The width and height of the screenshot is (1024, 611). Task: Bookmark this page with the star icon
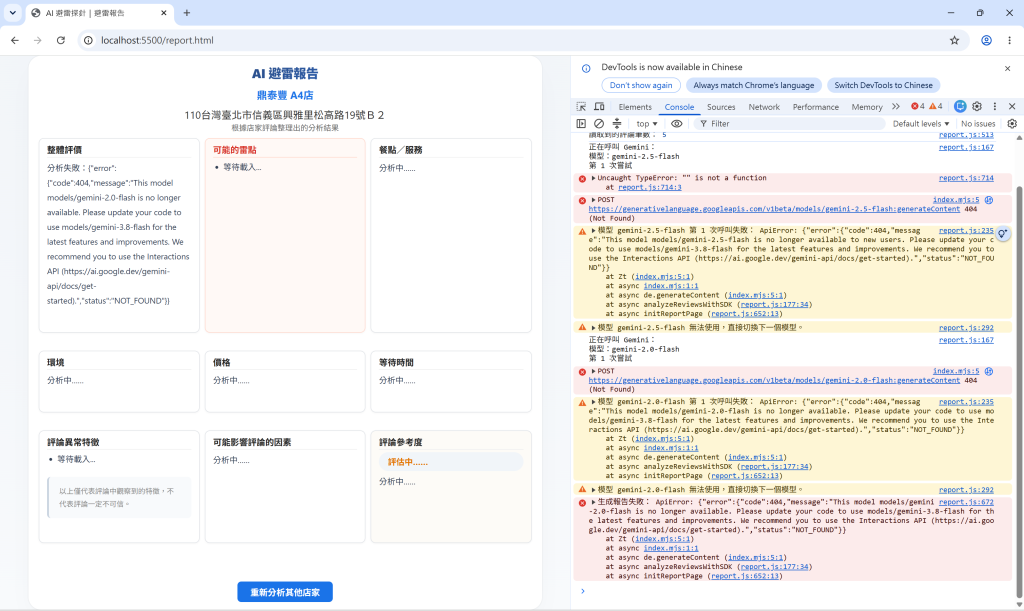(x=955, y=40)
